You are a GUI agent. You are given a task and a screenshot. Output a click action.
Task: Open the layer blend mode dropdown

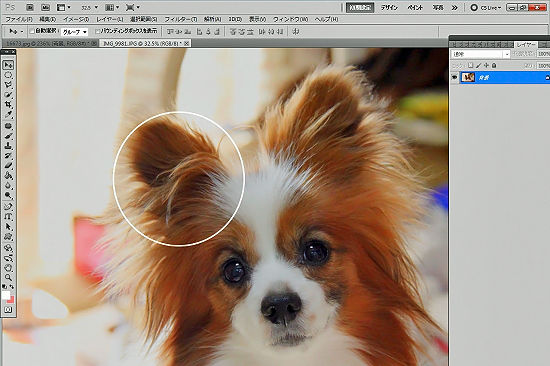pyautogui.click(x=481, y=54)
